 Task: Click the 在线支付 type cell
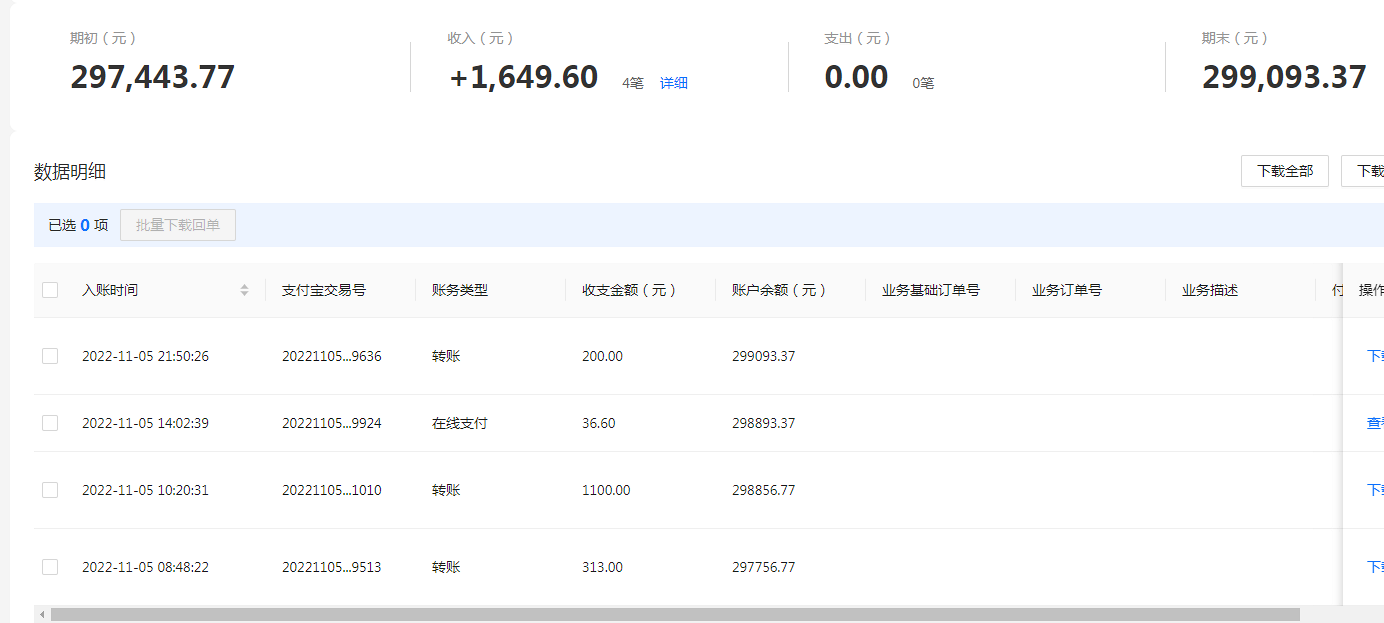pos(460,423)
